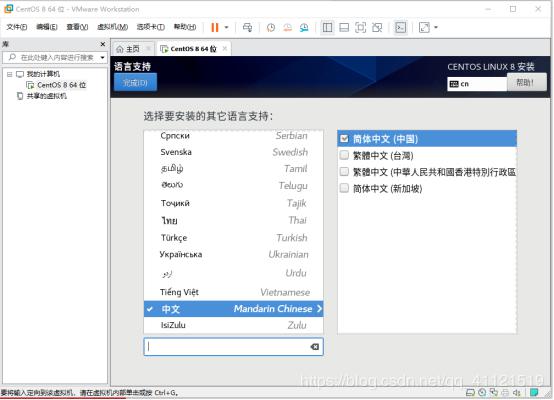Toggle the thumbnail bar view
Image resolution: width=554 pixels, height=400 pixels.
(x=344, y=27)
